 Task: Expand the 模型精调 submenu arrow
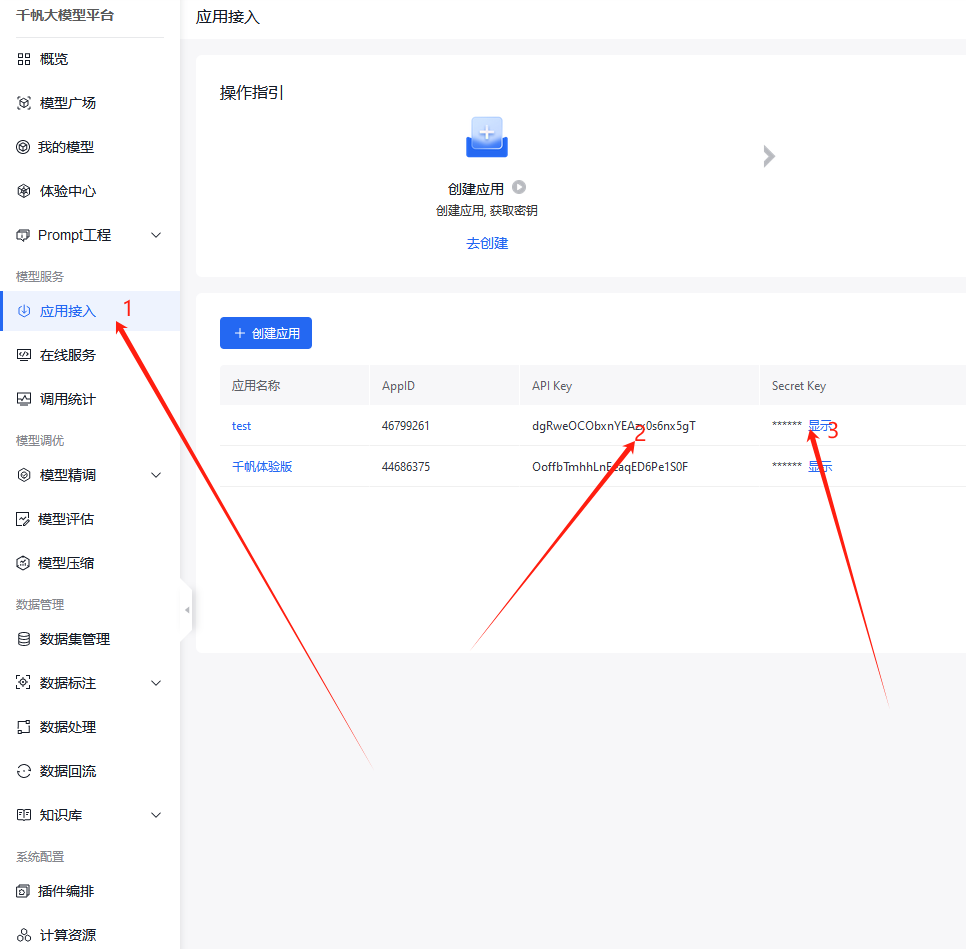155,475
